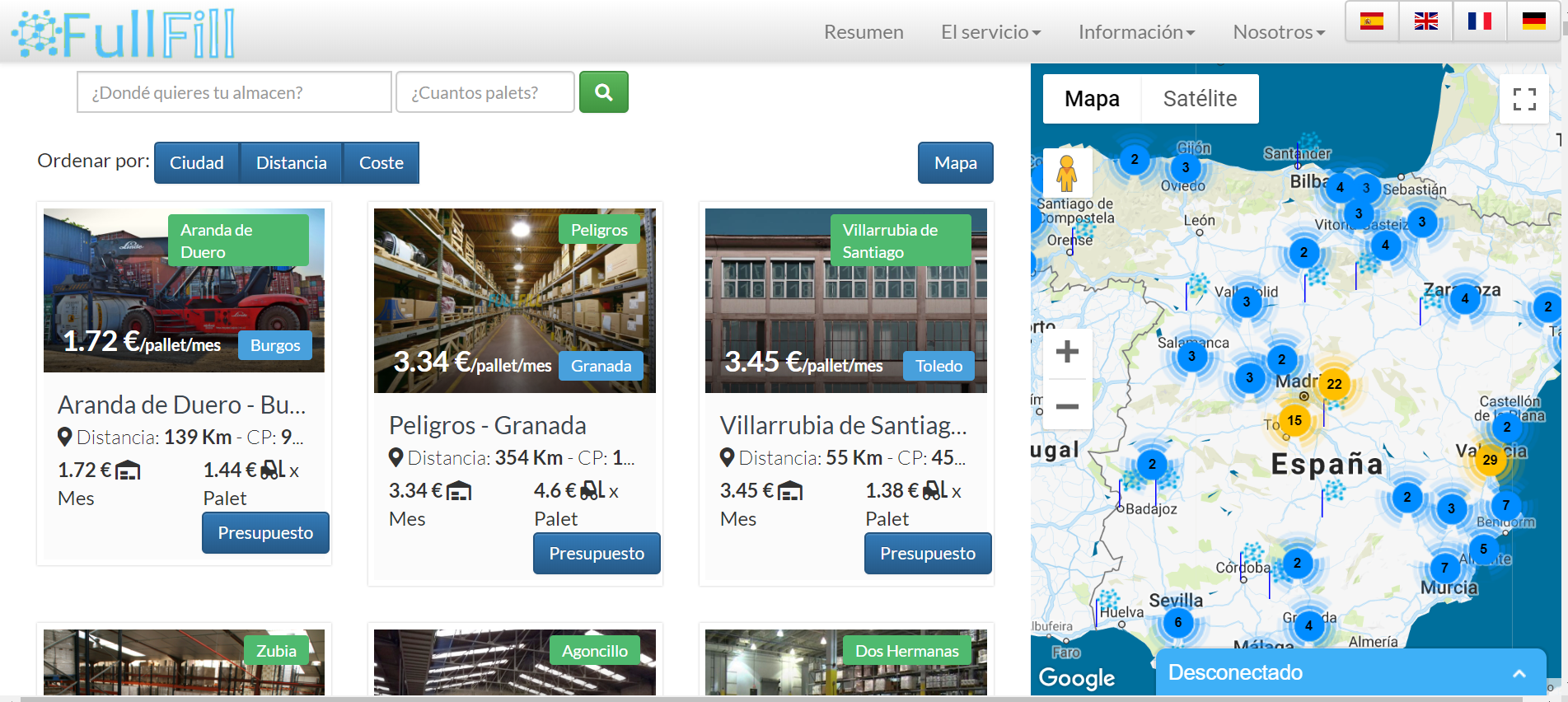Viewport: 1568px width, 702px height.
Task: Open the yellow cluster marker 29 at Valencia
Action: [1490, 460]
